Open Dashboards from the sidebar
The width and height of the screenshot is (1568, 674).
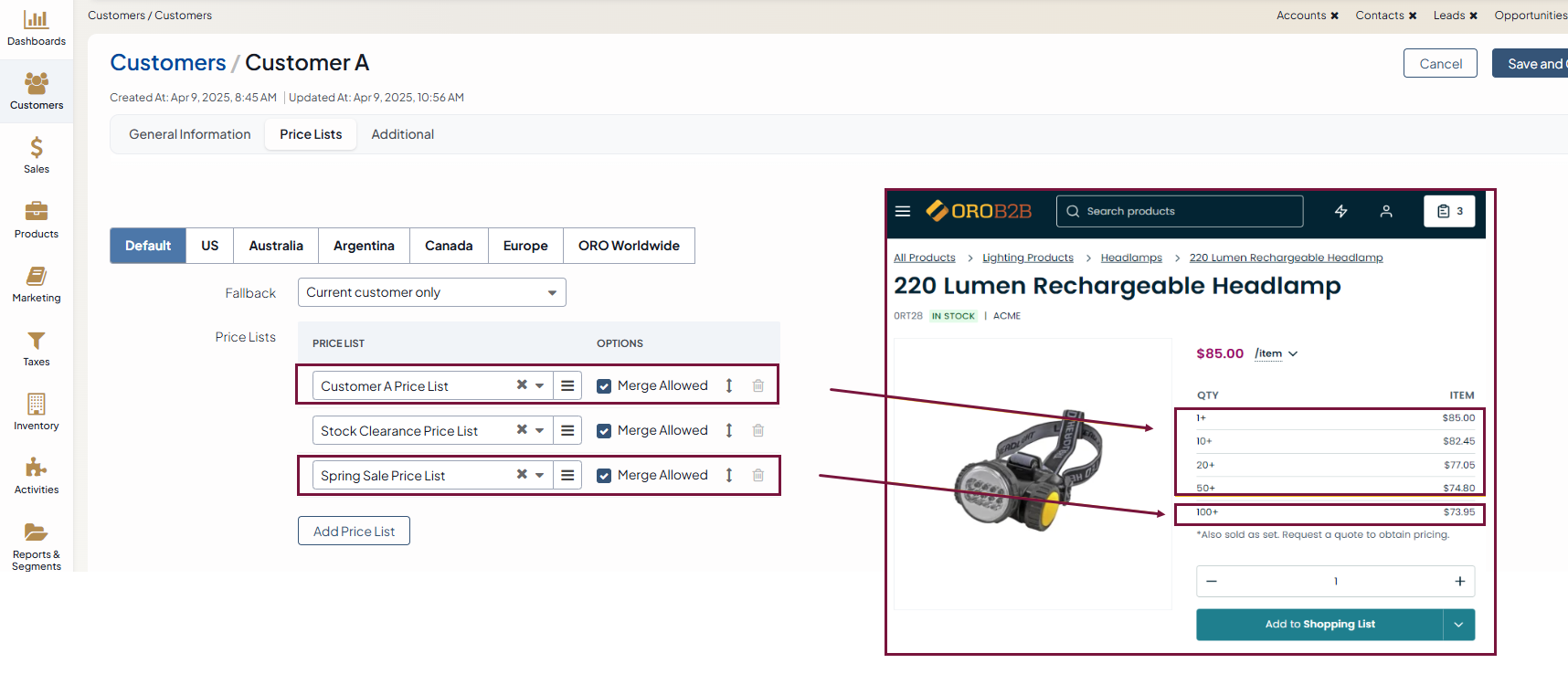tap(37, 28)
